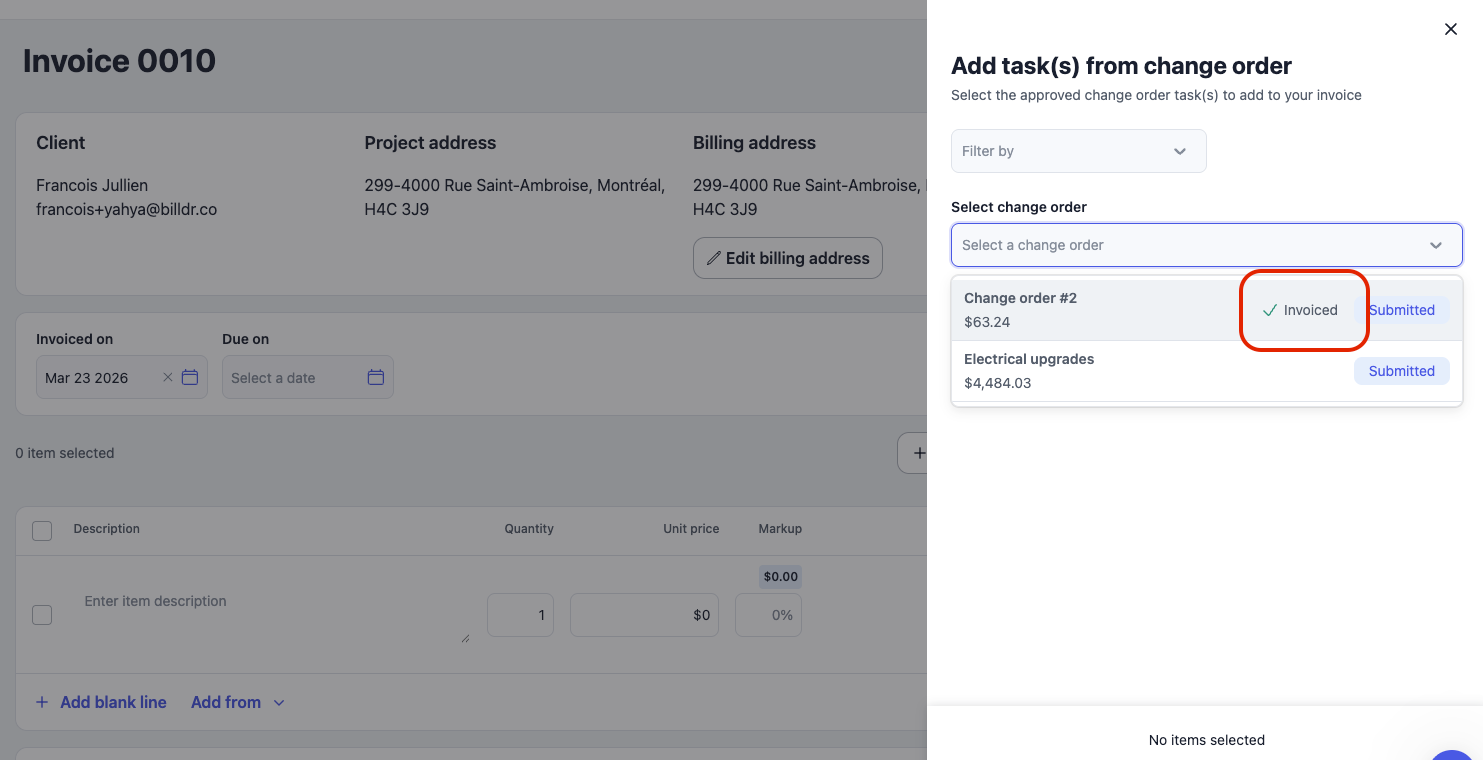Screen dimensions: 1483x760
Task: Click Edit billing address button
Action: (787, 258)
